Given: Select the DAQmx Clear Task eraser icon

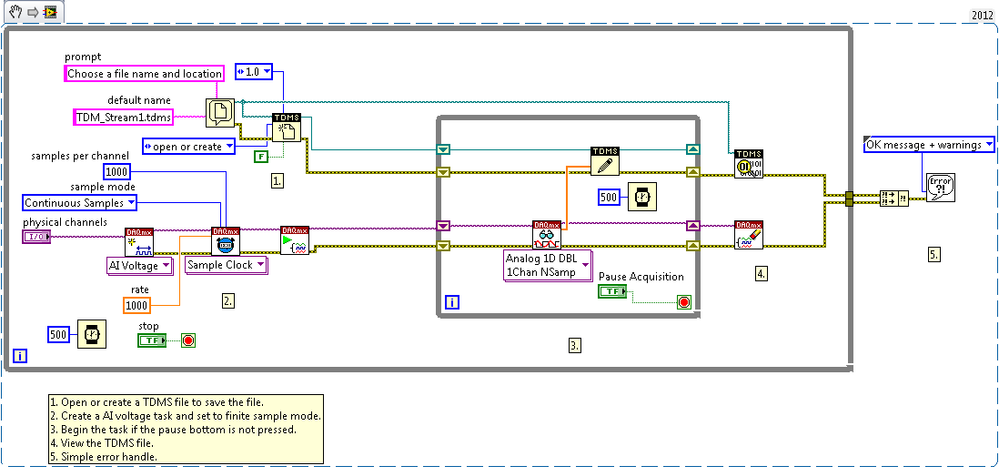Looking at the screenshot, I should coord(749,235).
